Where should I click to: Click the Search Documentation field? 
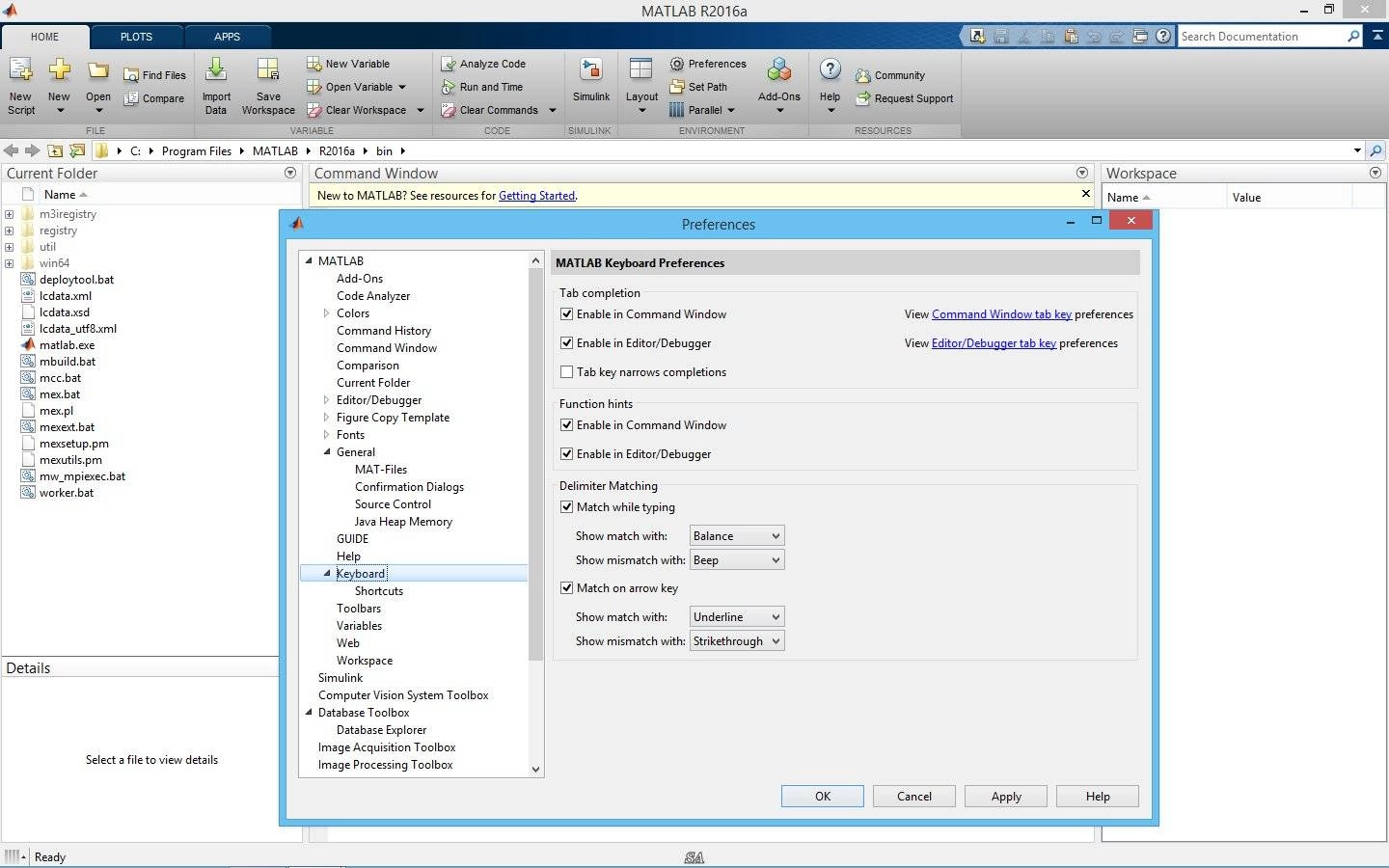[x=1263, y=37]
